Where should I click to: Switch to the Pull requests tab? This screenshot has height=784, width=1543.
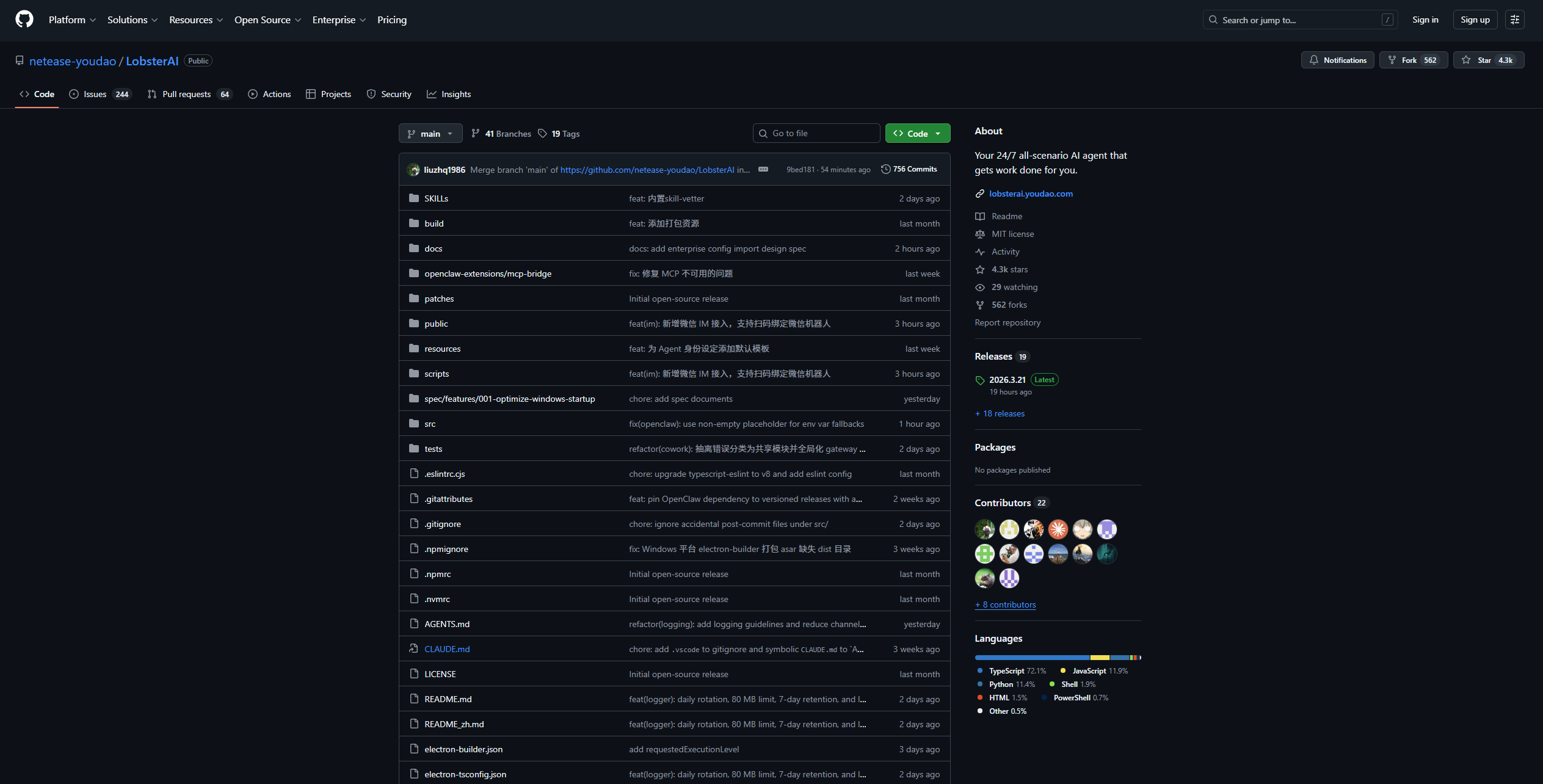pyautogui.click(x=189, y=94)
